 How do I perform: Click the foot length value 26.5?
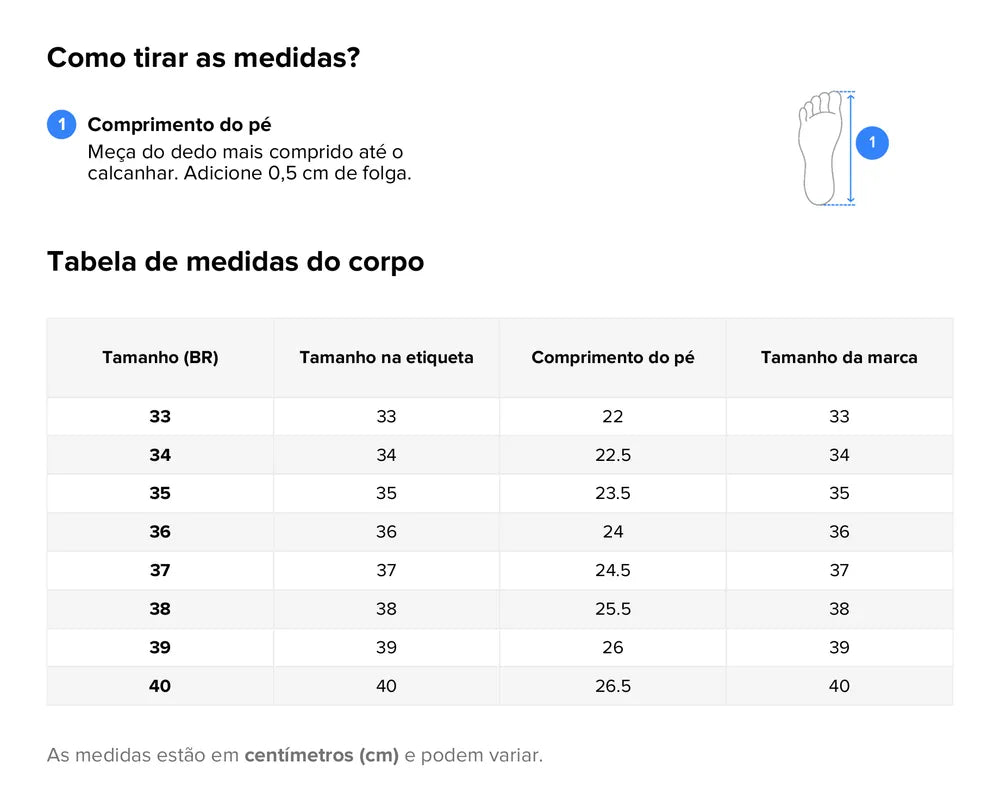click(613, 686)
